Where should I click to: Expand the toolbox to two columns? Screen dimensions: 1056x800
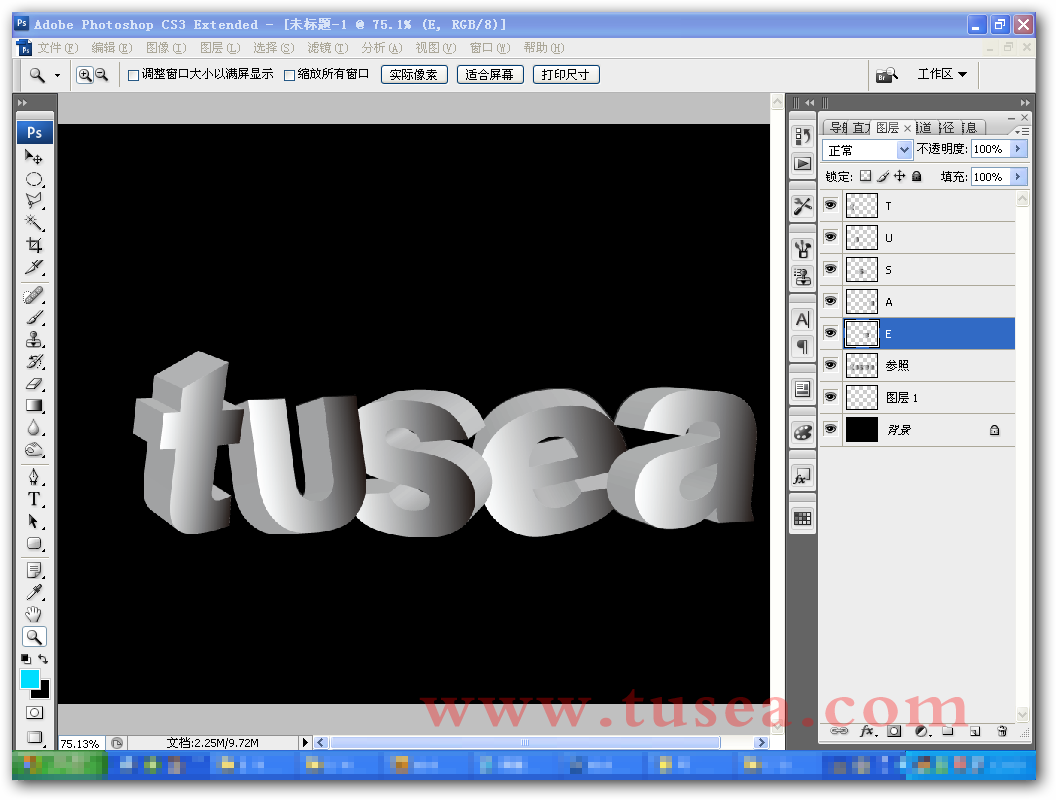pyautogui.click(x=22, y=102)
